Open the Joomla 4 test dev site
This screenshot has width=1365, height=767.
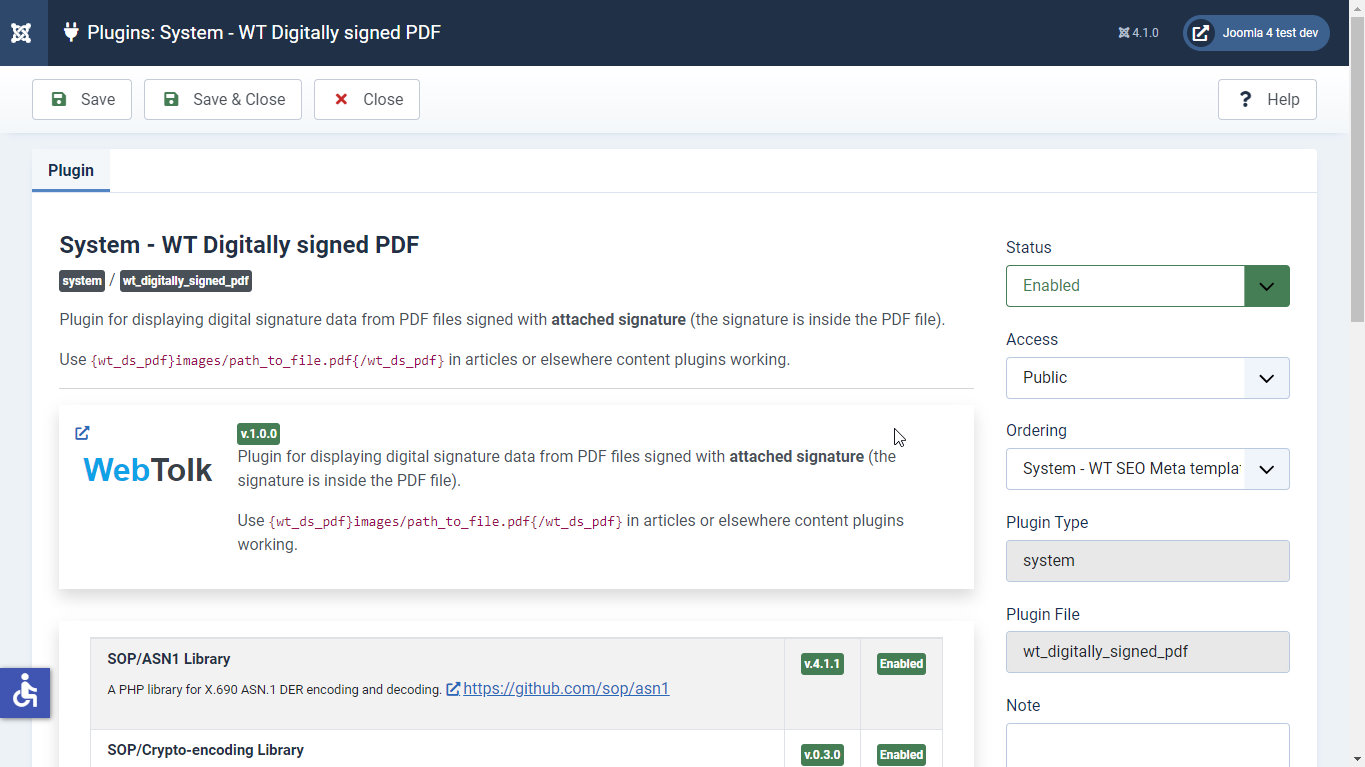click(1256, 33)
